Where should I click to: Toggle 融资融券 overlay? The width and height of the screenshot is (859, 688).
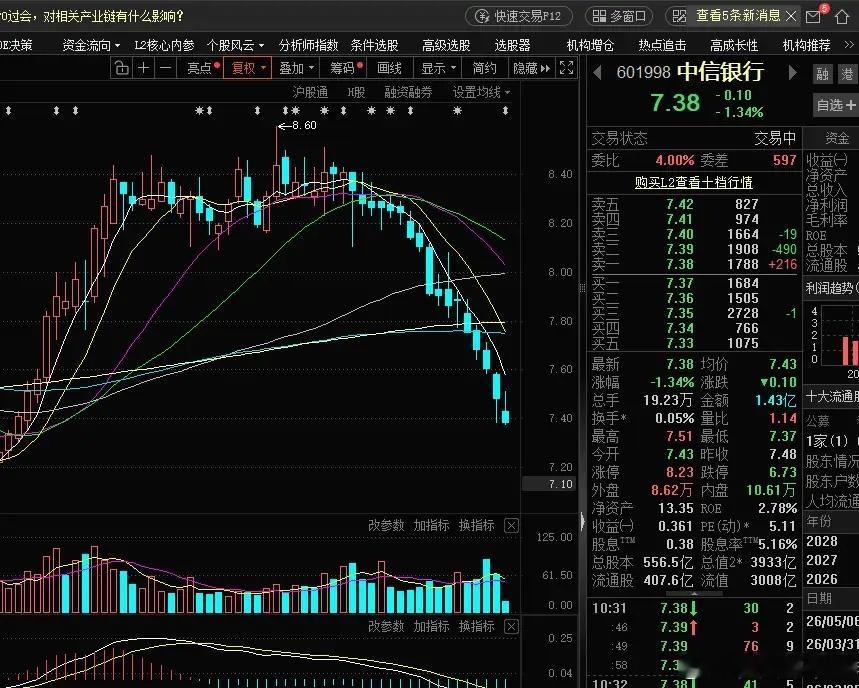(408, 93)
